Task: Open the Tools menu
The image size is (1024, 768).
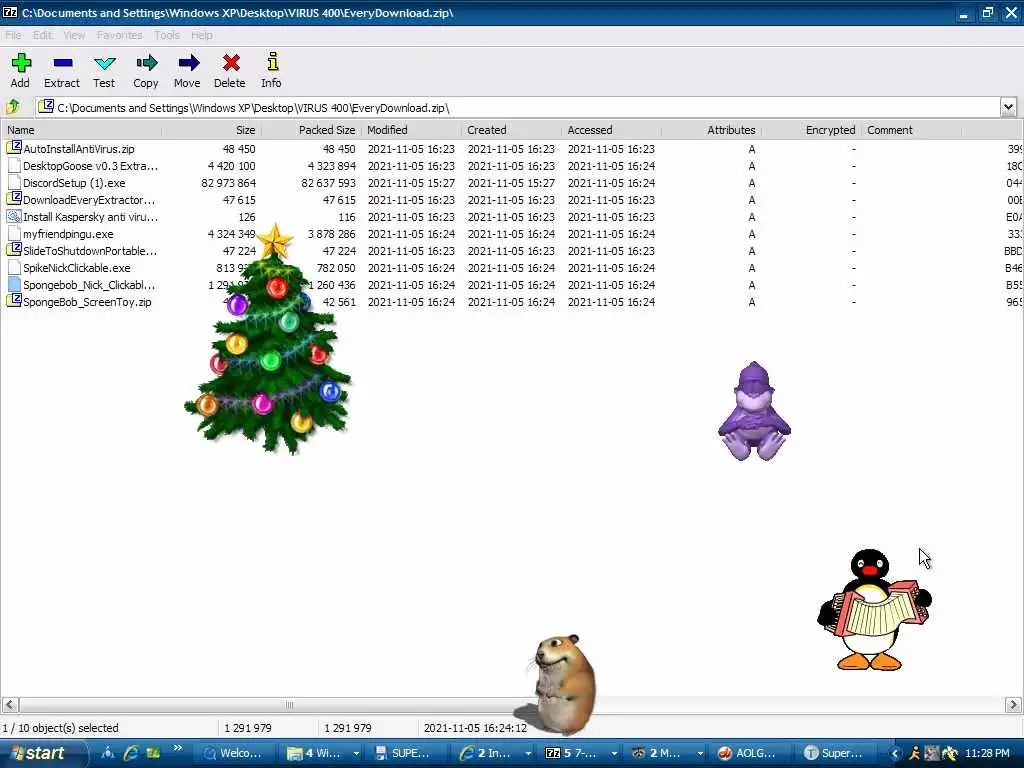Action: coord(167,35)
